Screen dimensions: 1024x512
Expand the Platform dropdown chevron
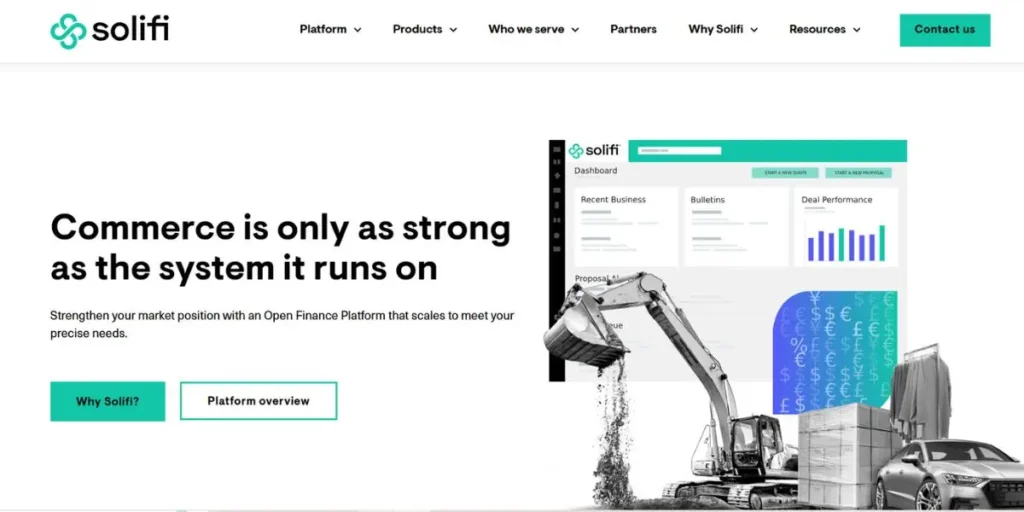(357, 30)
